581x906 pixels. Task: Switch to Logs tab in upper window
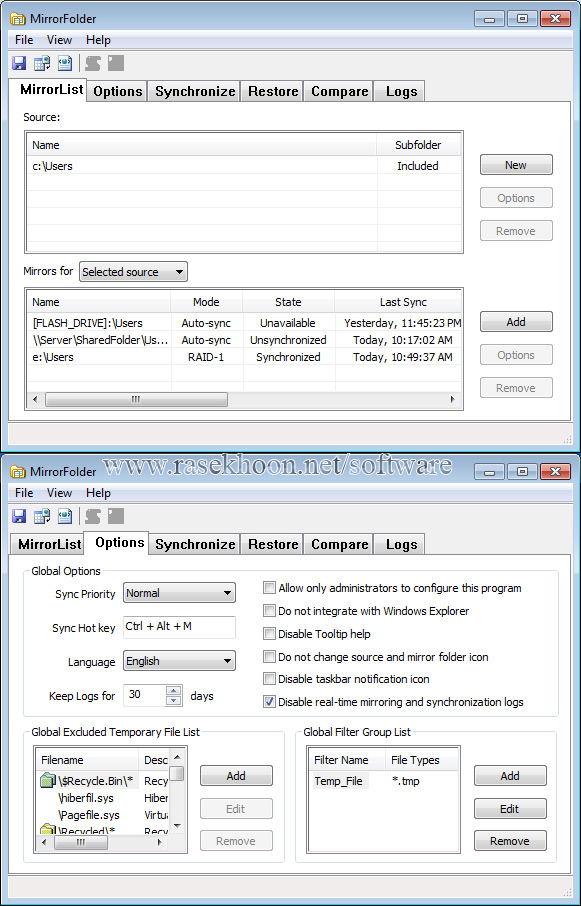pyautogui.click(x=401, y=91)
